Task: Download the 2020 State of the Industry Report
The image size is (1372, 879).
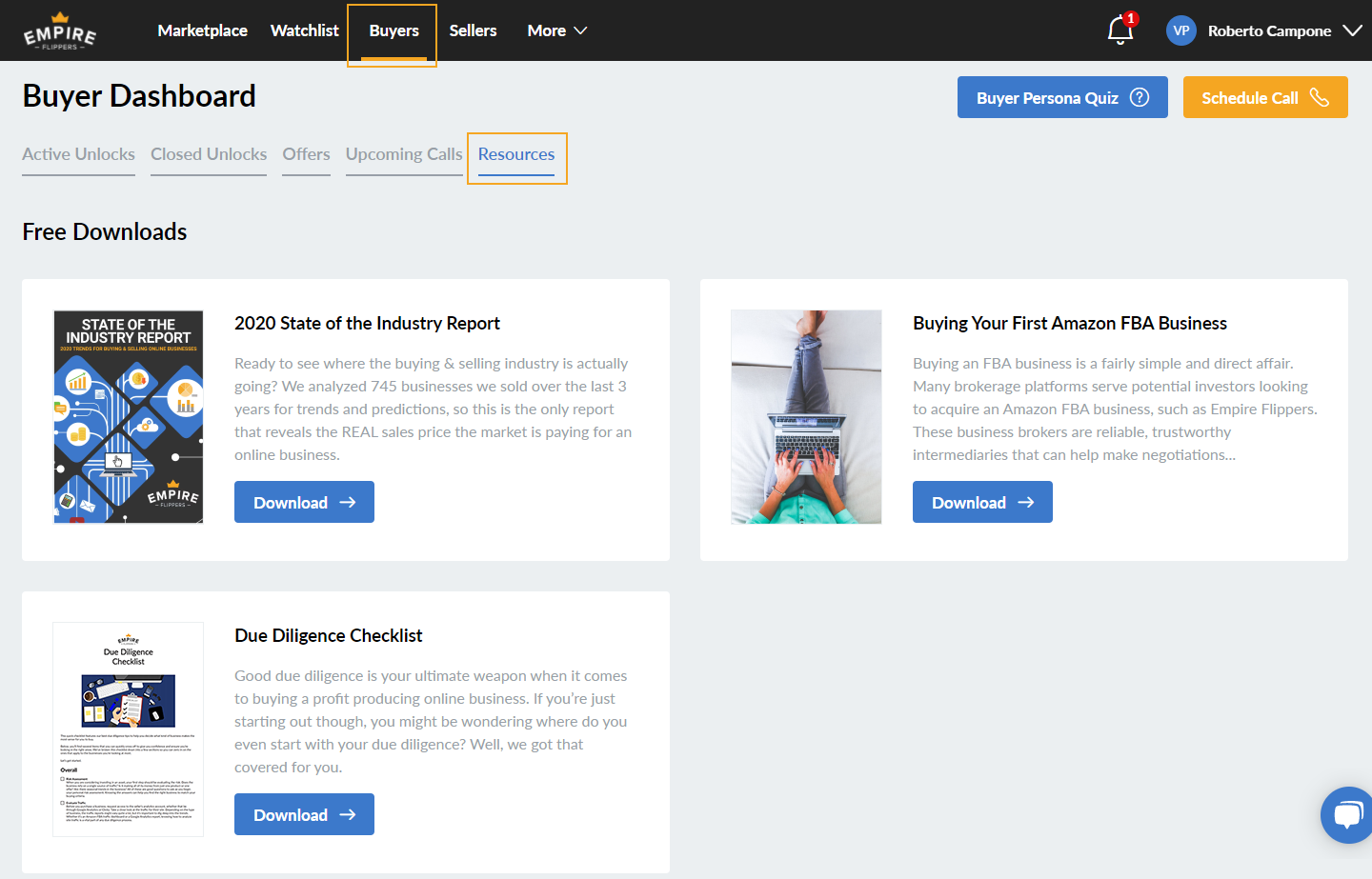Action: tap(304, 502)
